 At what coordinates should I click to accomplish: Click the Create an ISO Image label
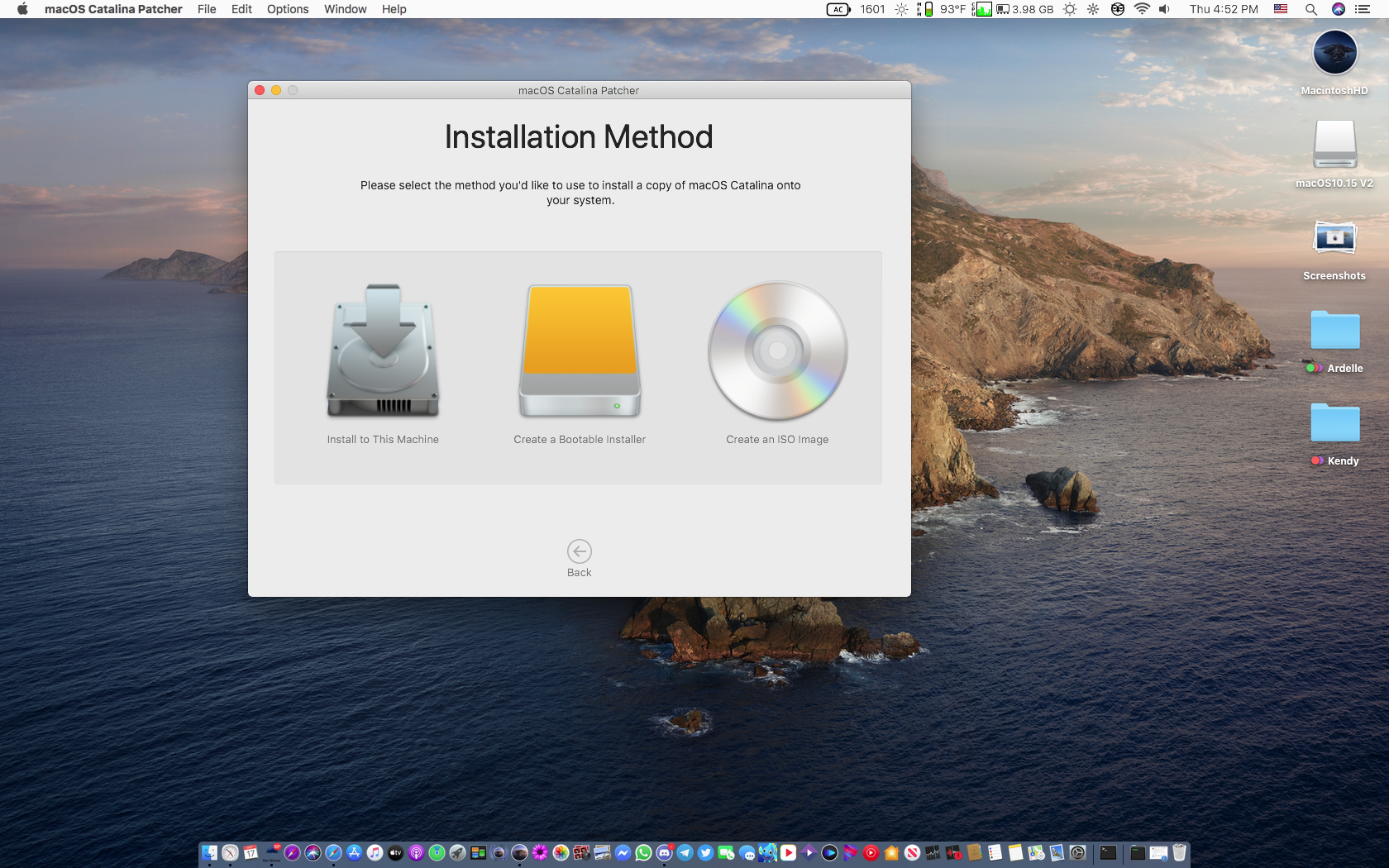click(777, 440)
